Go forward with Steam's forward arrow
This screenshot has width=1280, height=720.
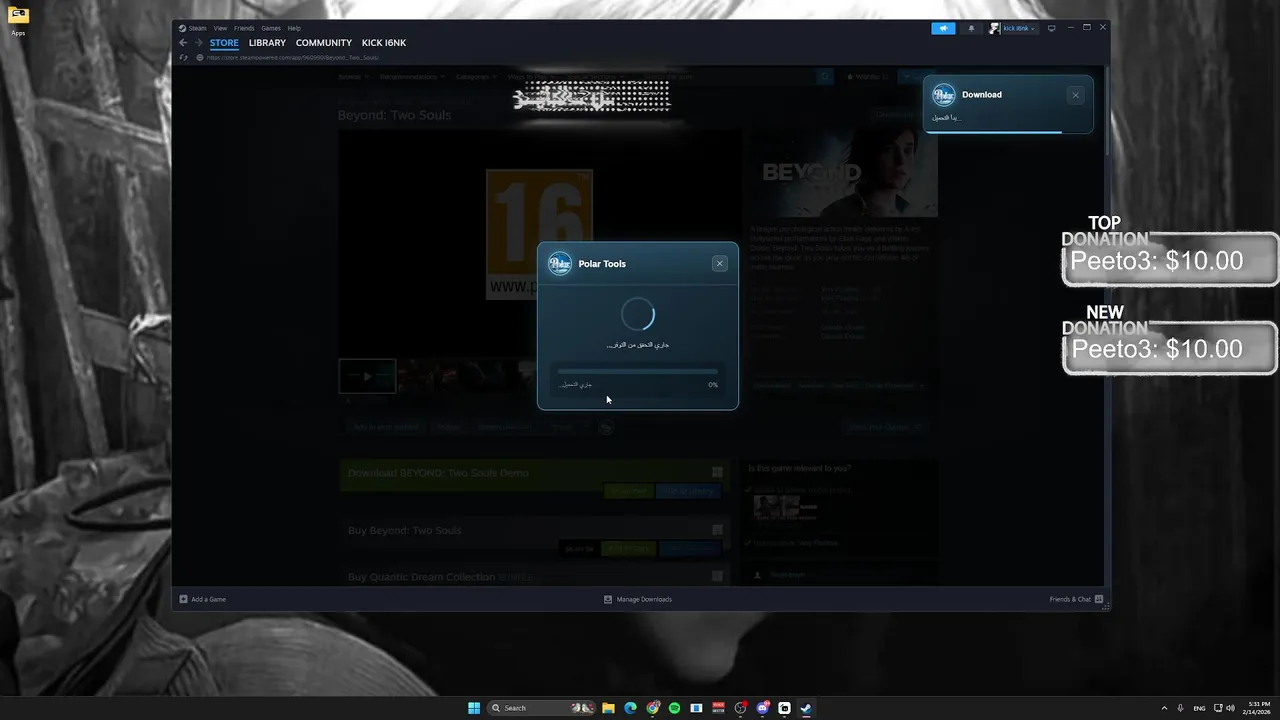click(199, 43)
